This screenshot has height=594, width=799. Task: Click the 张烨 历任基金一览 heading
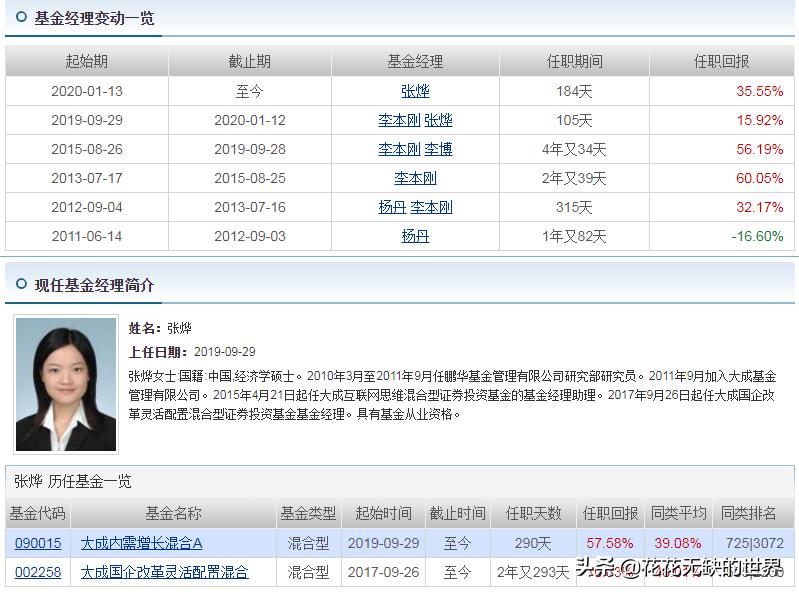73,481
